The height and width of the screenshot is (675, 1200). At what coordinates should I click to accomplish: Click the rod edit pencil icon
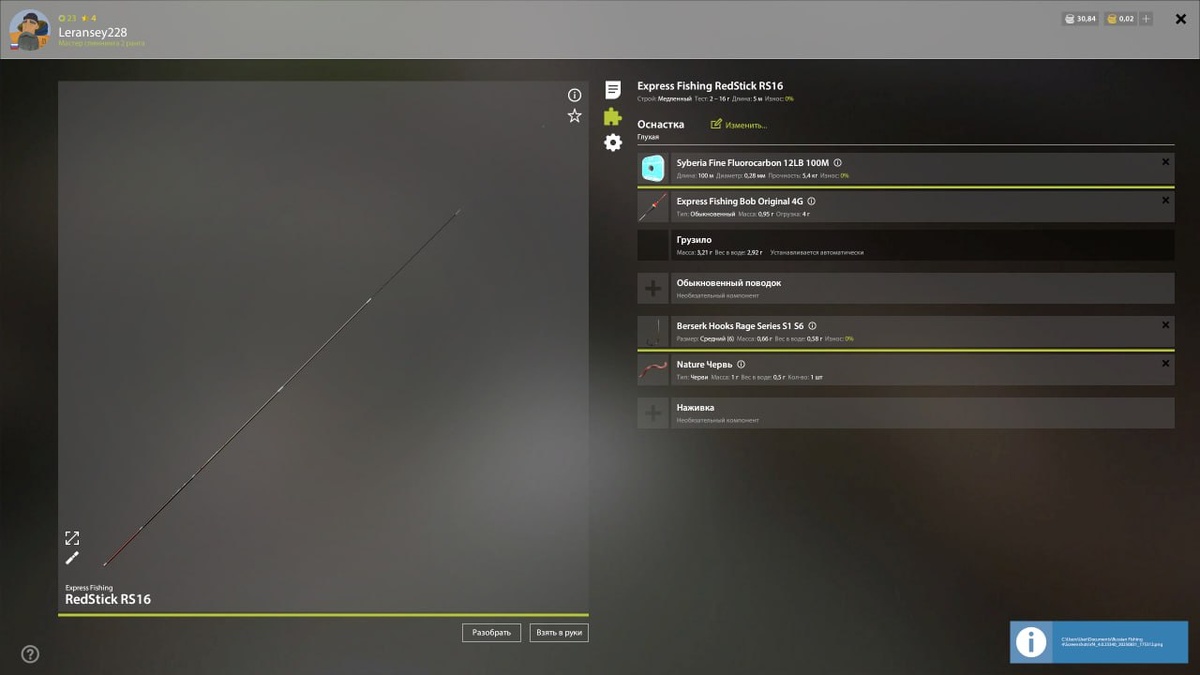coord(72,558)
